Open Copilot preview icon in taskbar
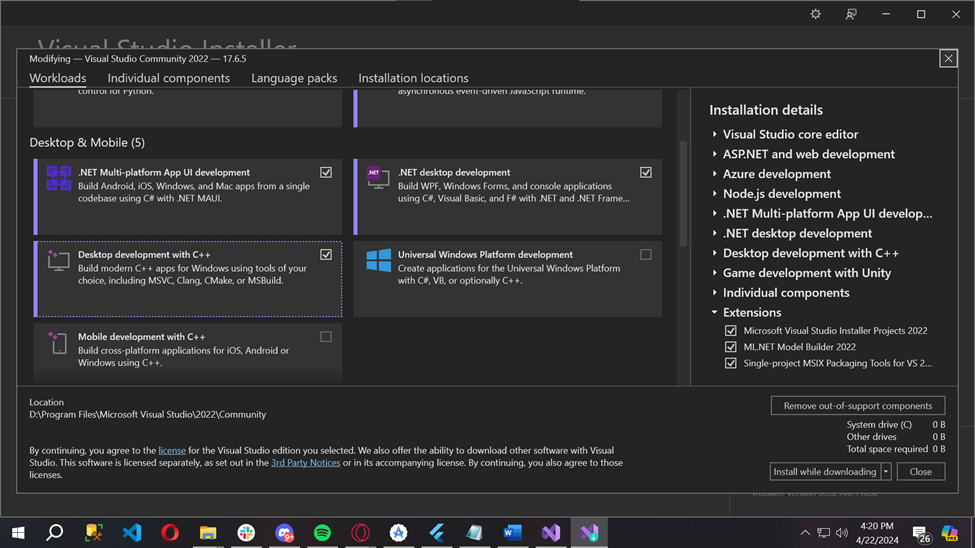Image resolution: width=975 pixels, height=548 pixels. 950,532
